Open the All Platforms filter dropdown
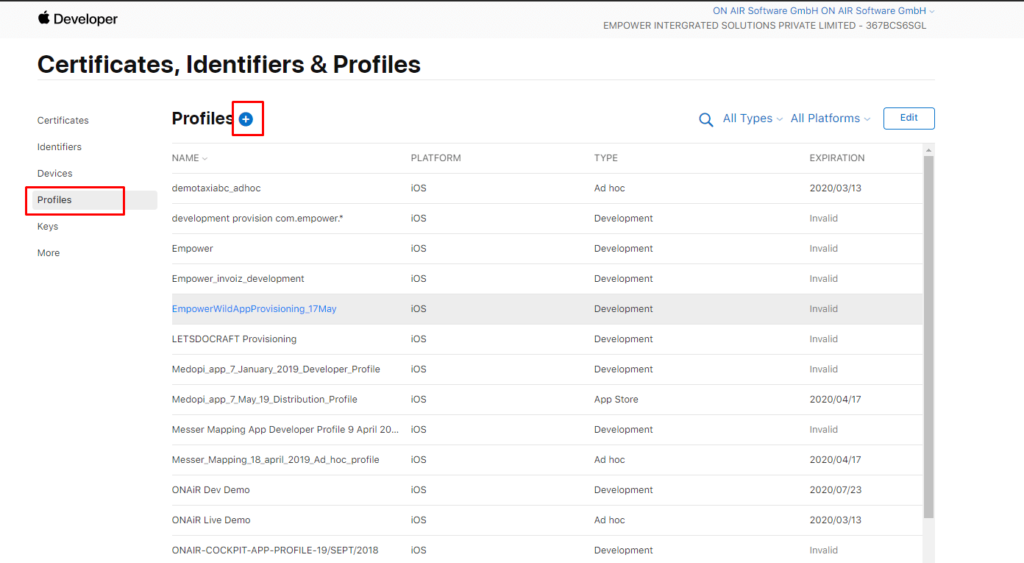Screen dimensions: 1024x563 (830, 118)
